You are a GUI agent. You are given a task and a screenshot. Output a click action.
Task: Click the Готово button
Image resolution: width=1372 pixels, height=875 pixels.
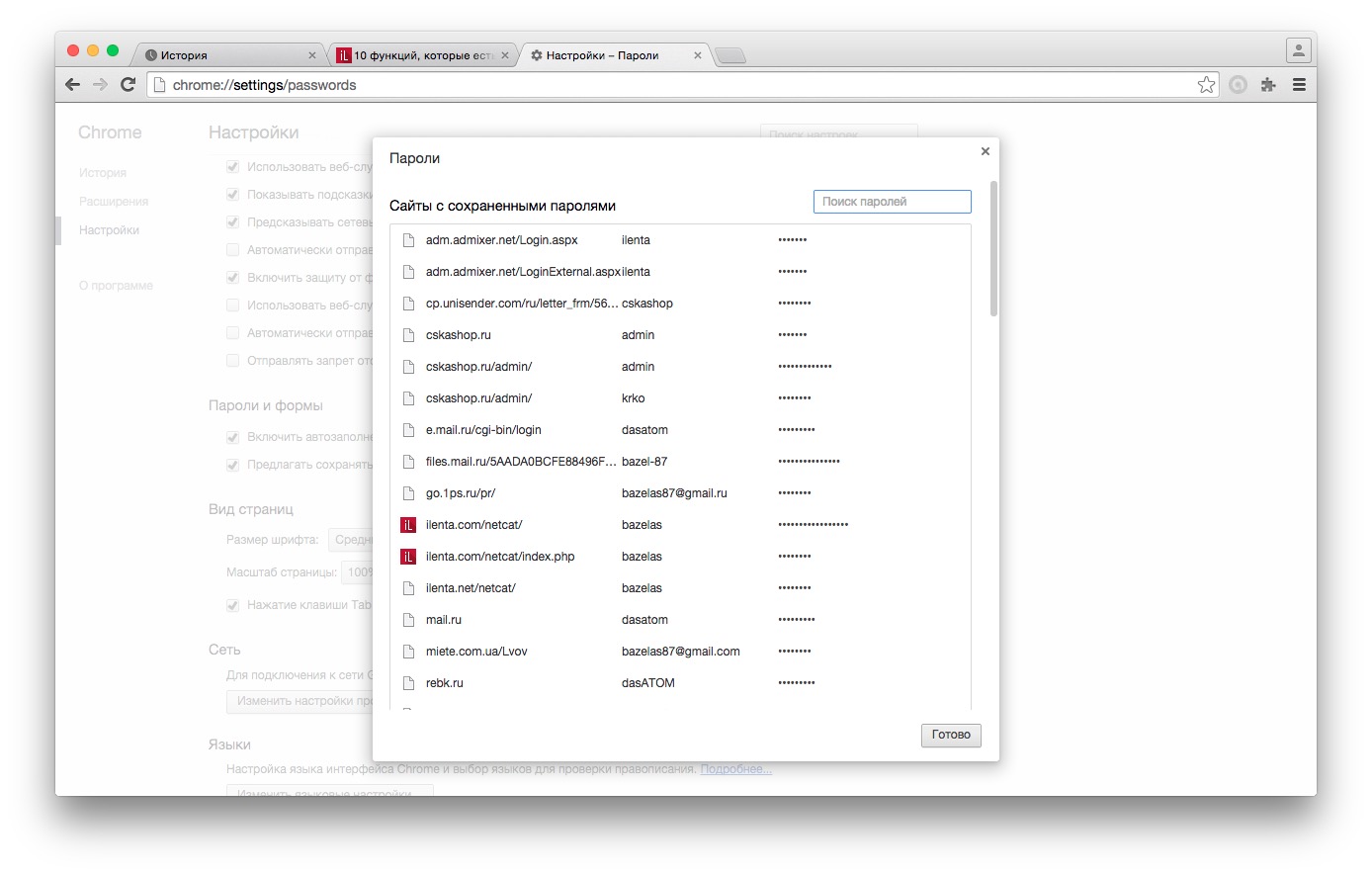click(951, 735)
